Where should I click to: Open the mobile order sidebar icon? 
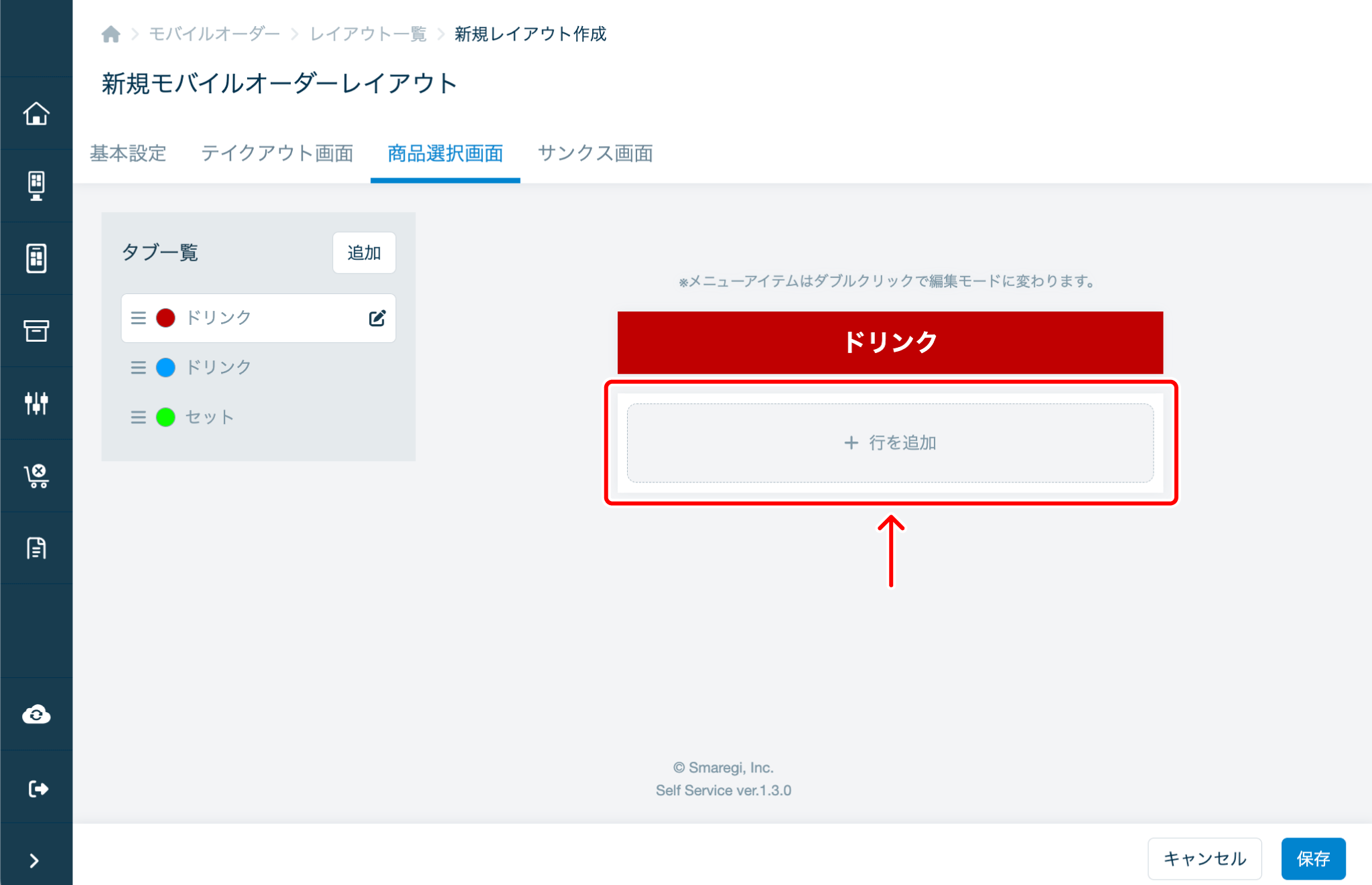(36, 259)
